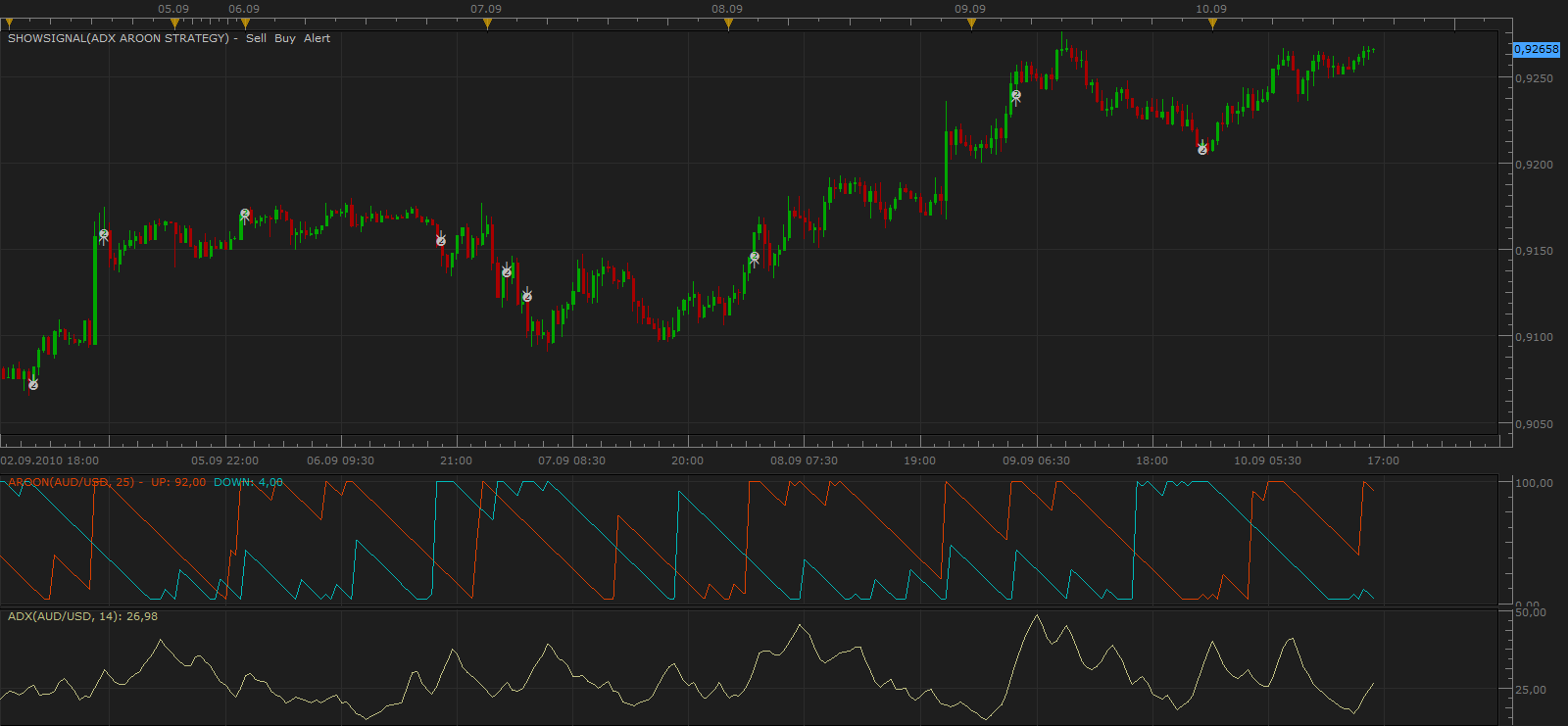Select the signal icon on the big green candle

104,235
